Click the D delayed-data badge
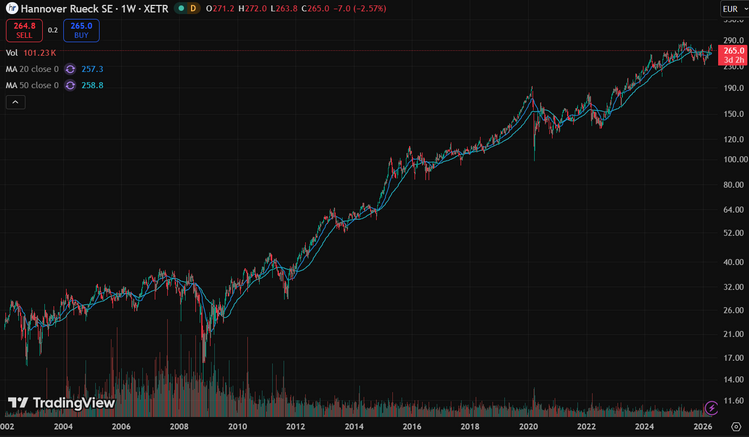Image resolution: width=749 pixels, height=437 pixels. [193, 9]
